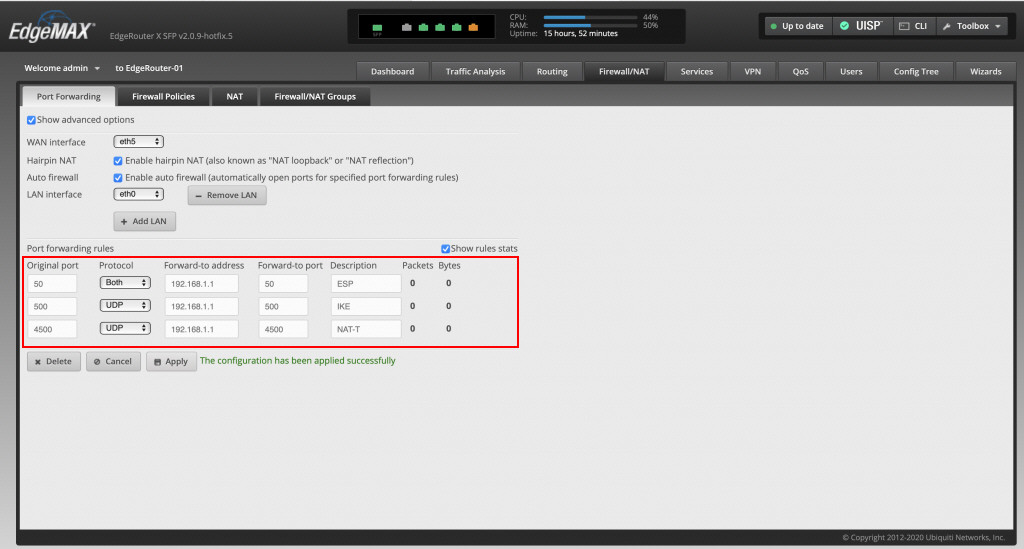1024x549 pixels.
Task: Click the gray disconnected port icon
Action: point(406,27)
